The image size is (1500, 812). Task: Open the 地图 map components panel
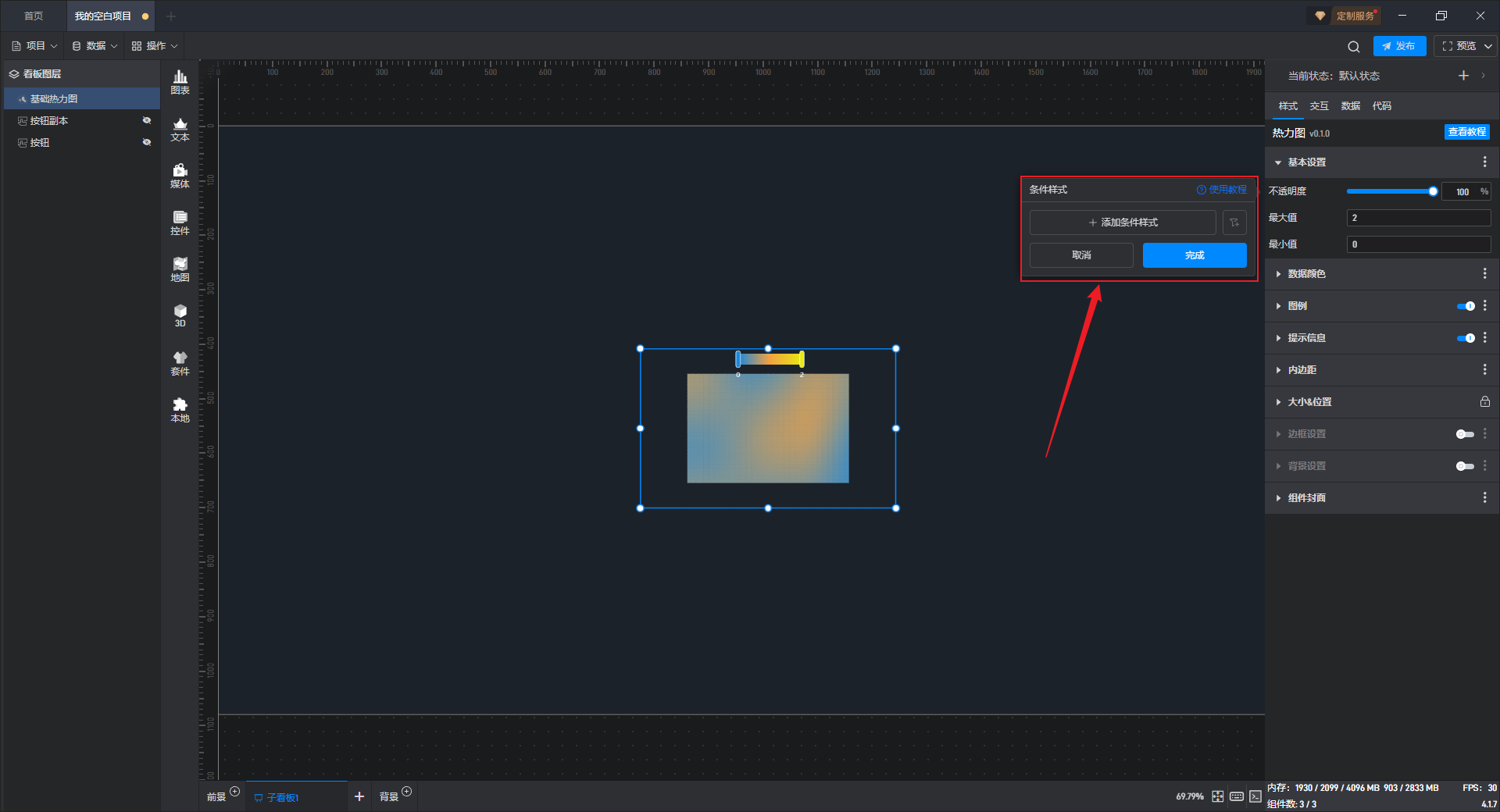click(180, 269)
